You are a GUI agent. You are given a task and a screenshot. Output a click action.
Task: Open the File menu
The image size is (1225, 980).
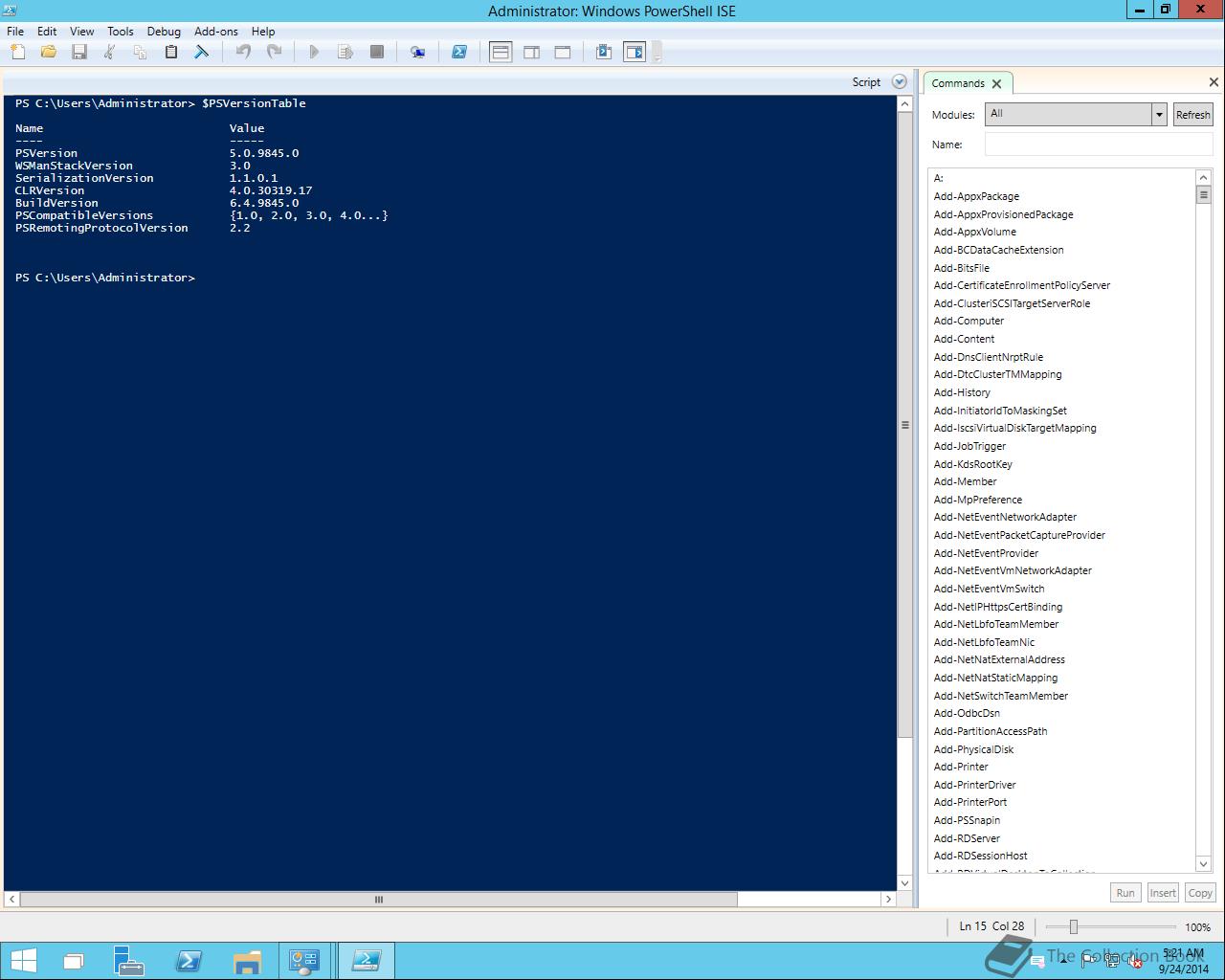coord(15,31)
